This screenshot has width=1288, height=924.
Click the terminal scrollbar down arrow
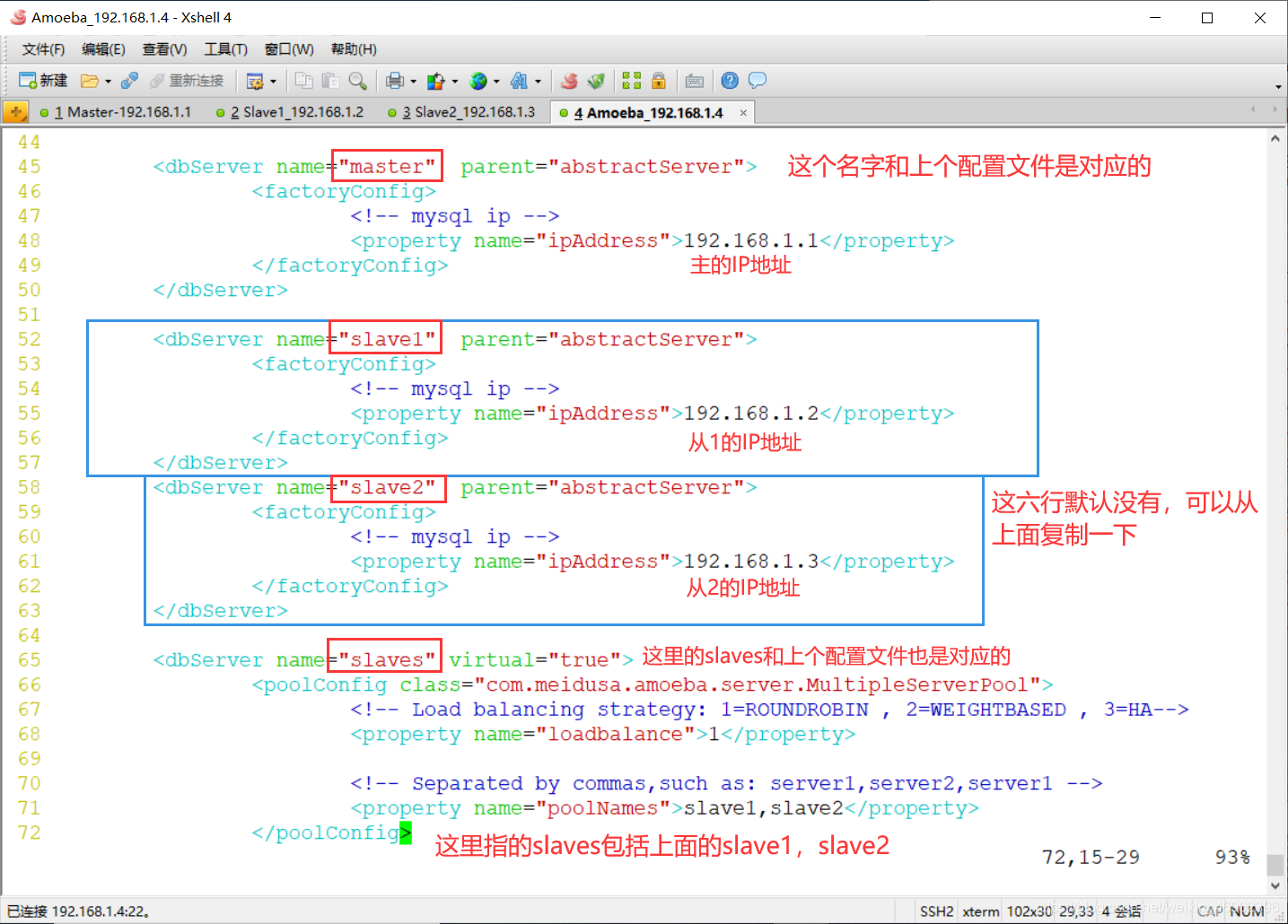pos(1275,885)
